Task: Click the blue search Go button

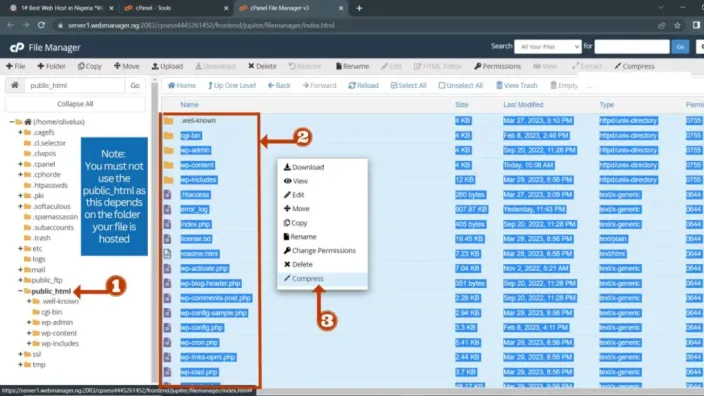Action: (x=680, y=47)
